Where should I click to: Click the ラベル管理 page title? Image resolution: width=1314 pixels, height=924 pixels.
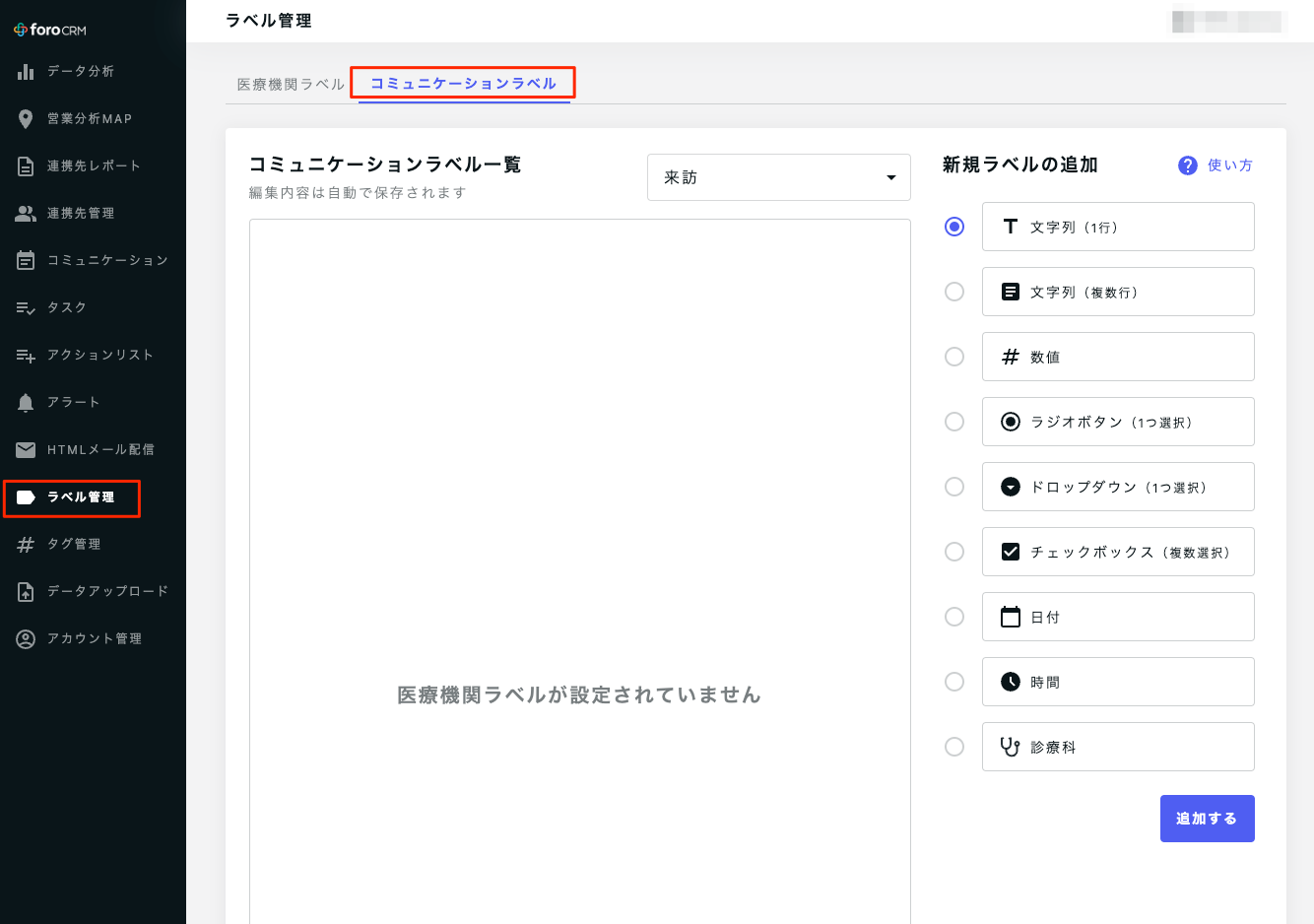[x=268, y=21]
